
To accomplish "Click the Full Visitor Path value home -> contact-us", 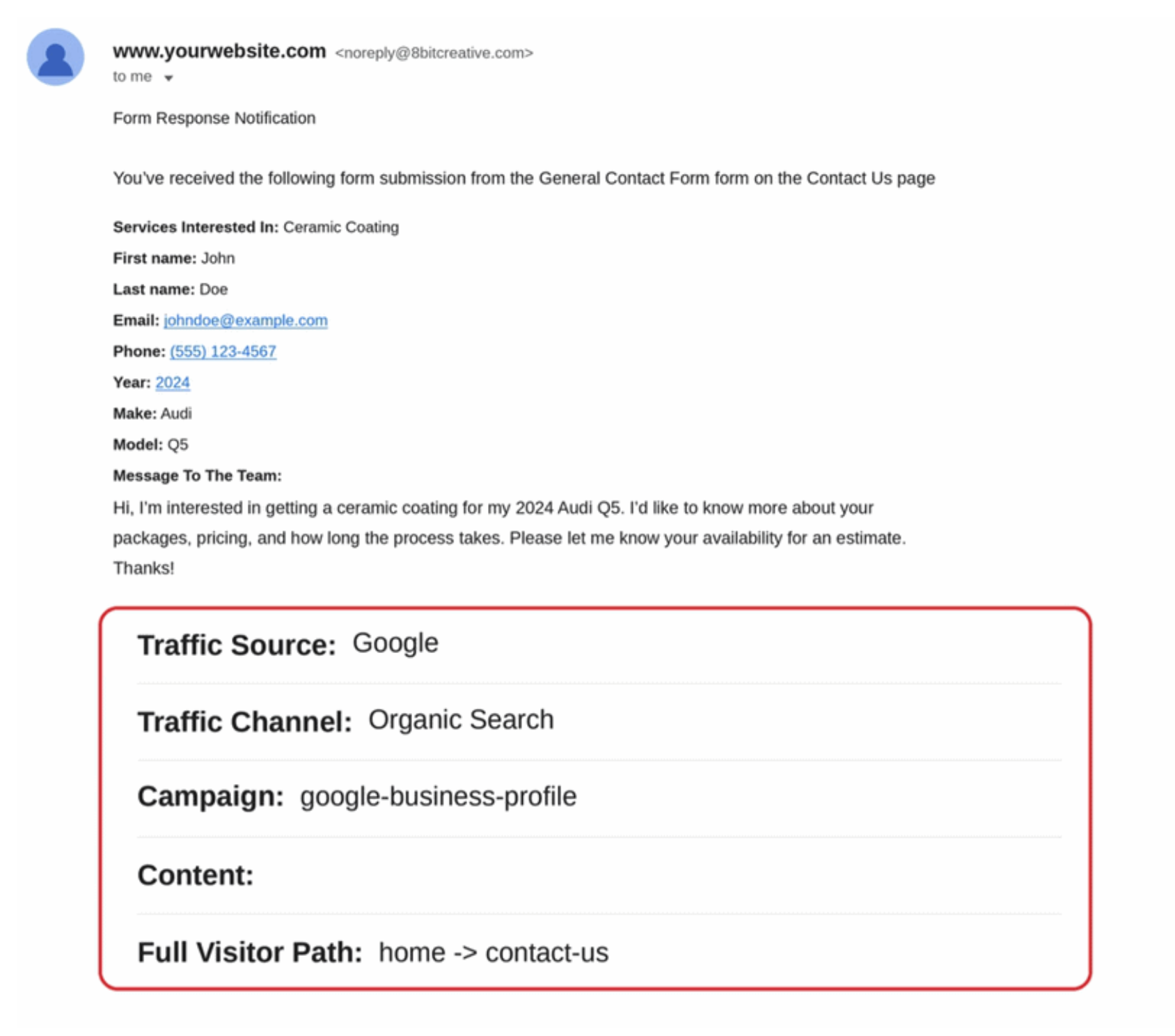I will pyautogui.click(x=494, y=952).
